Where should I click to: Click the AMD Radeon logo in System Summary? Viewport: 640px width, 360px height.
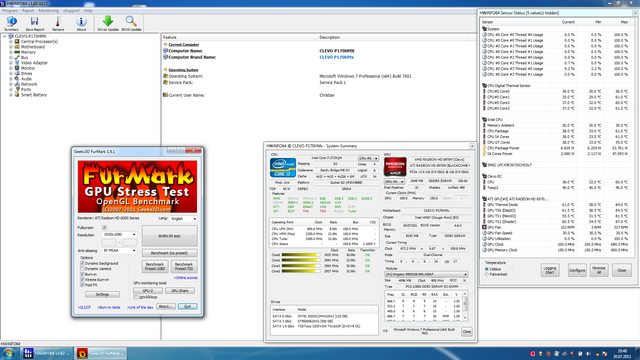(395, 167)
